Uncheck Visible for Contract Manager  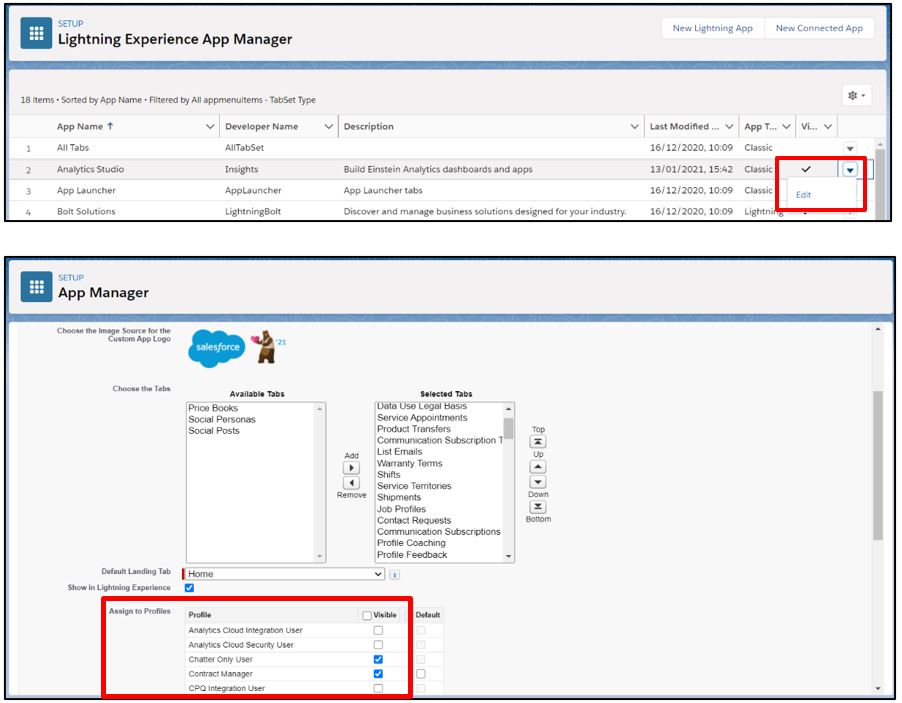click(378, 674)
